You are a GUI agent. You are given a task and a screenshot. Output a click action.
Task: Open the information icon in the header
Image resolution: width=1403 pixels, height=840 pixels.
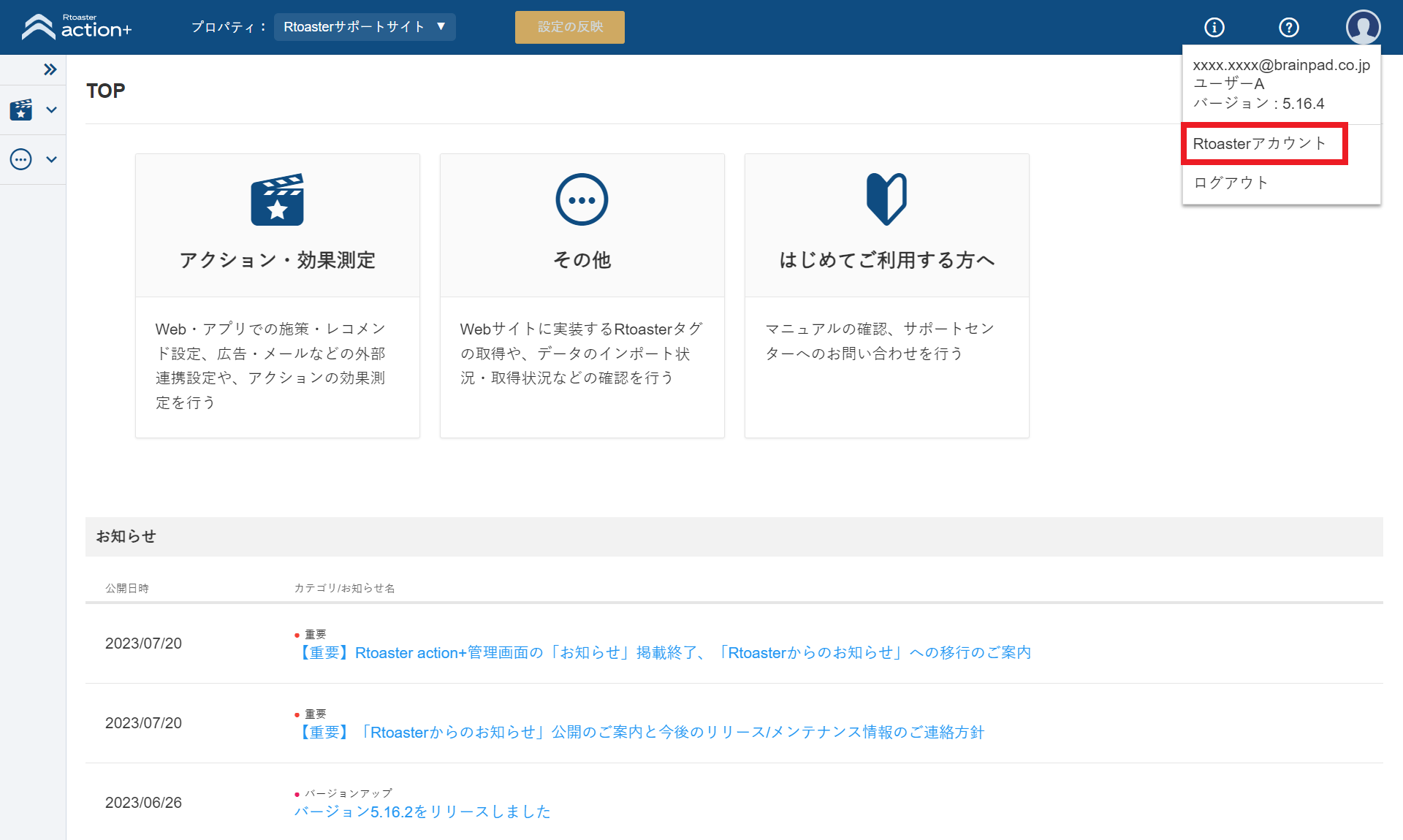(x=1214, y=27)
